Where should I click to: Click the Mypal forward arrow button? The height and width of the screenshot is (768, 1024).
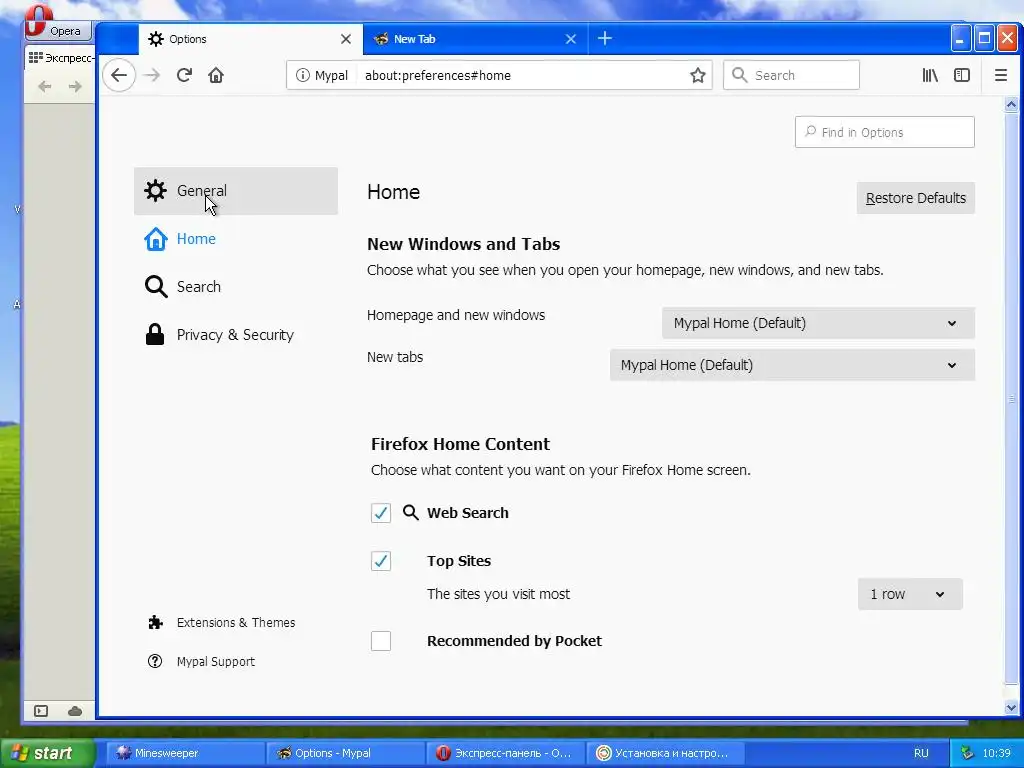152,75
